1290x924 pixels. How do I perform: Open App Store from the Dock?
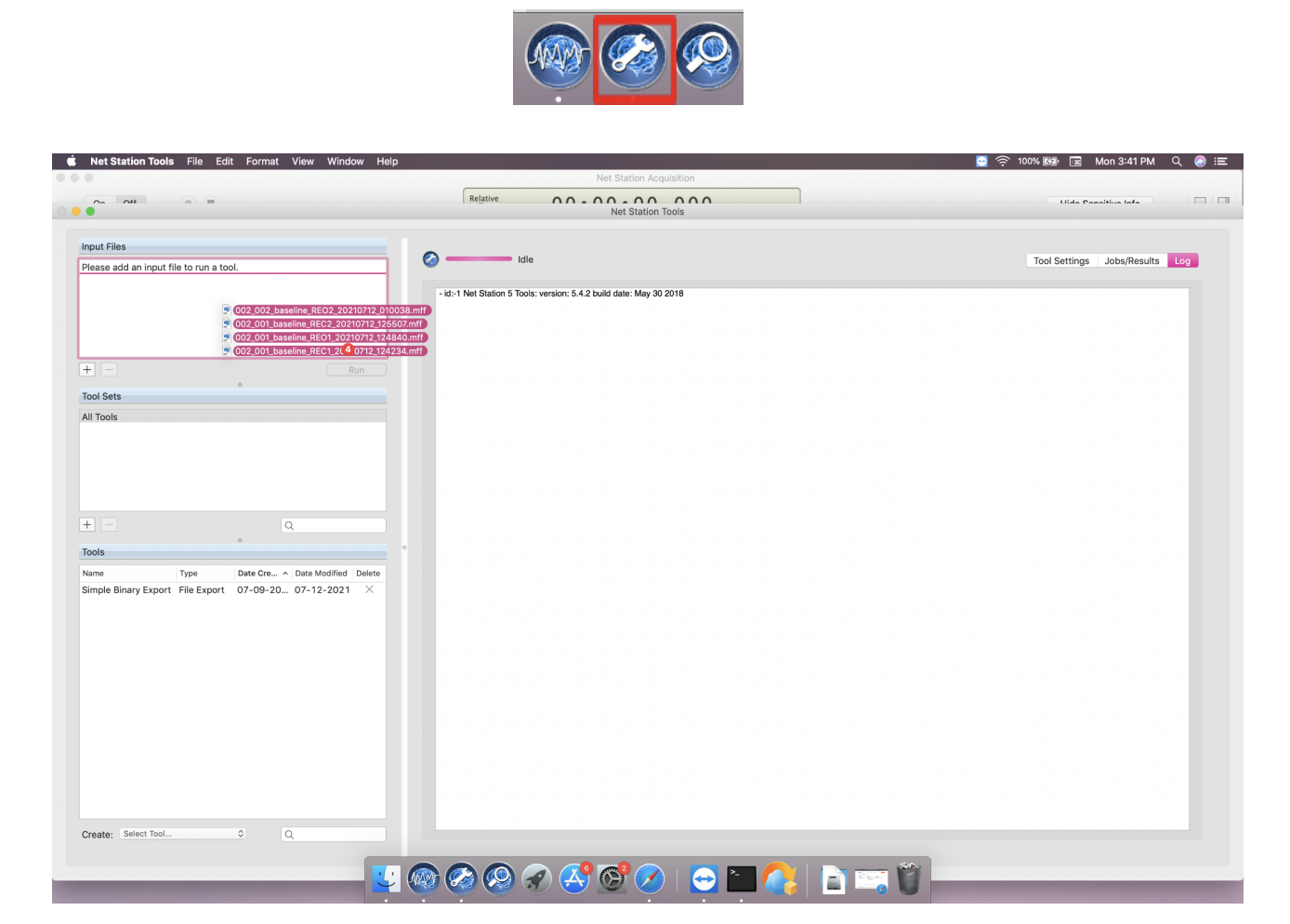tap(574, 878)
